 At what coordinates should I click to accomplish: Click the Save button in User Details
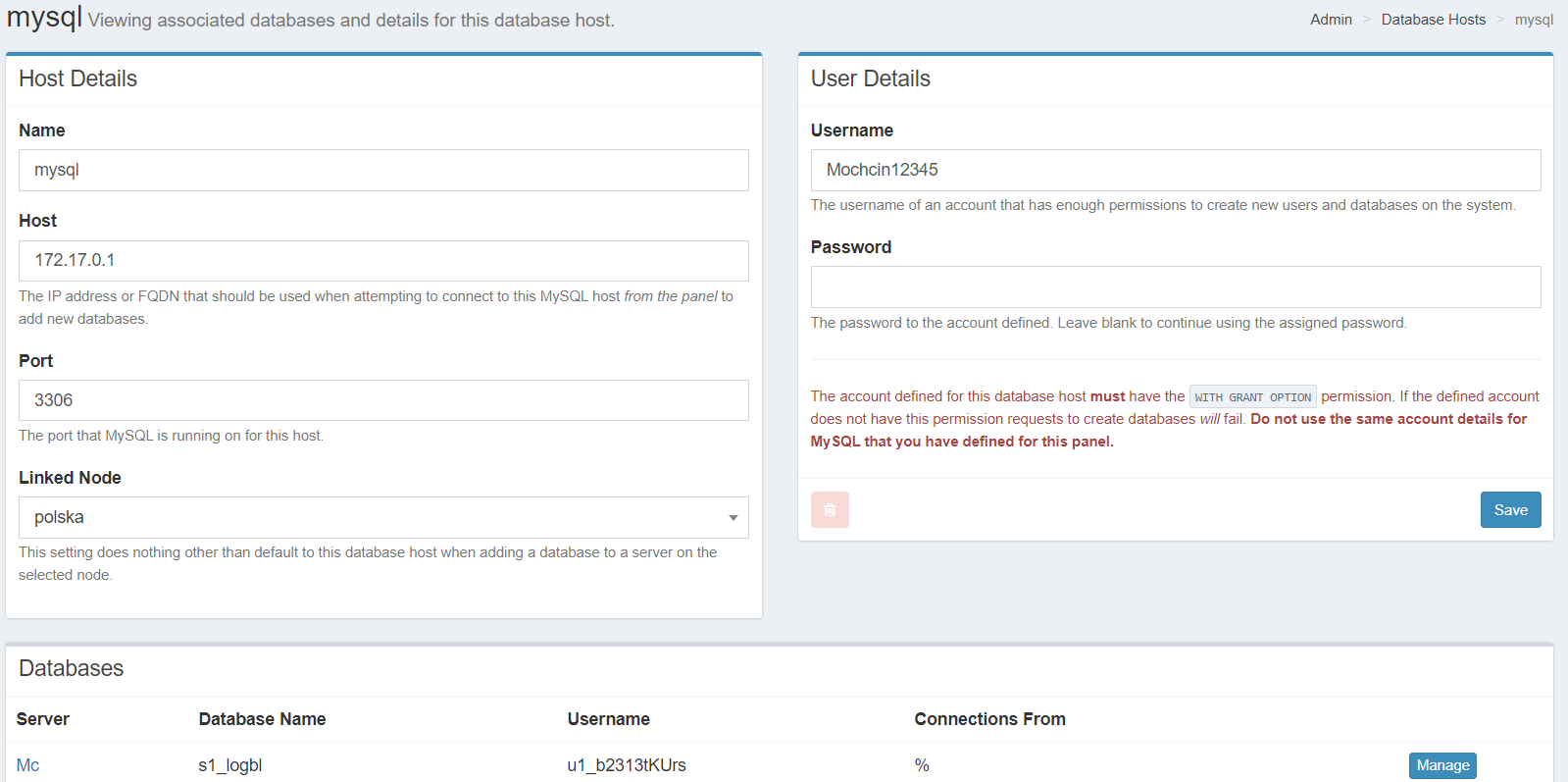tap(1510, 510)
